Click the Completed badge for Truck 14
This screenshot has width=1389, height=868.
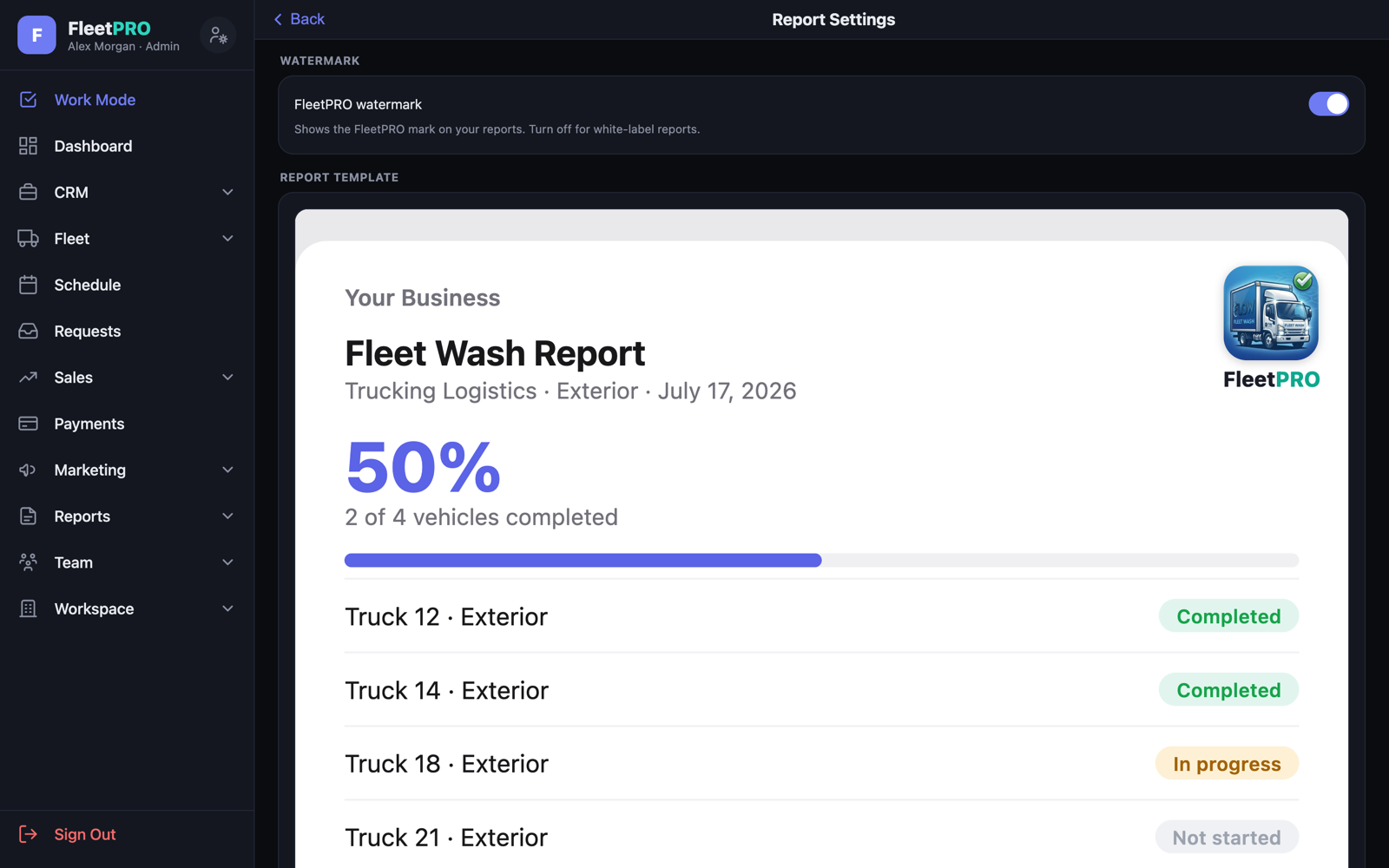point(1228,690)
